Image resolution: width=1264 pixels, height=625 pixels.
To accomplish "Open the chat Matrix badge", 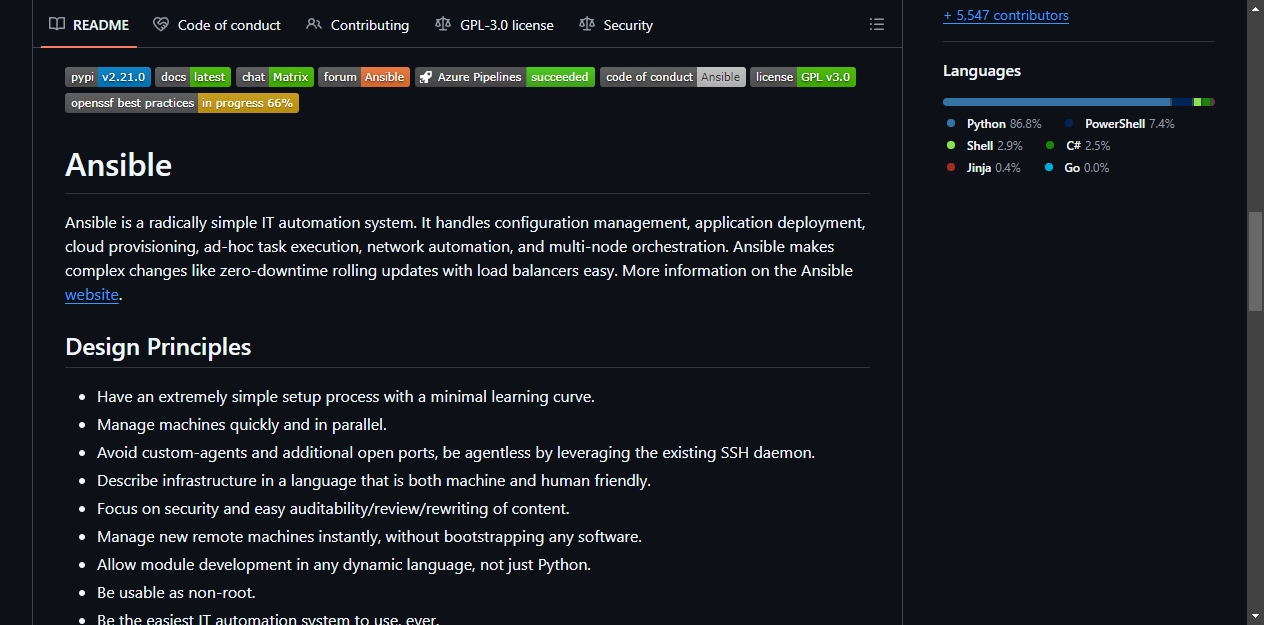I will (x=275, y=77).
